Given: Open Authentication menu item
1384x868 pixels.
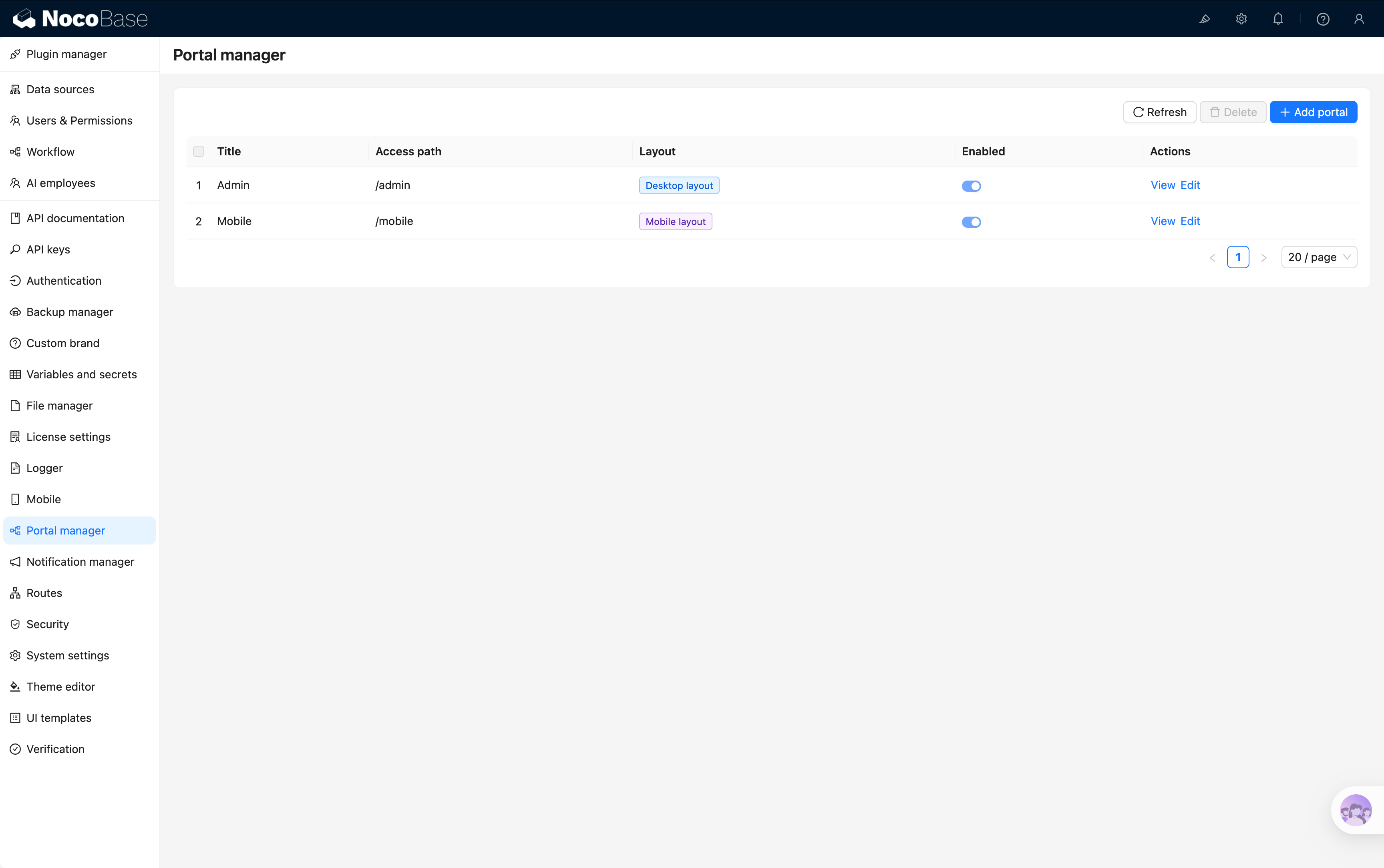Looking at the screenshot, I should pyautogui.click(x=80, y=281).
